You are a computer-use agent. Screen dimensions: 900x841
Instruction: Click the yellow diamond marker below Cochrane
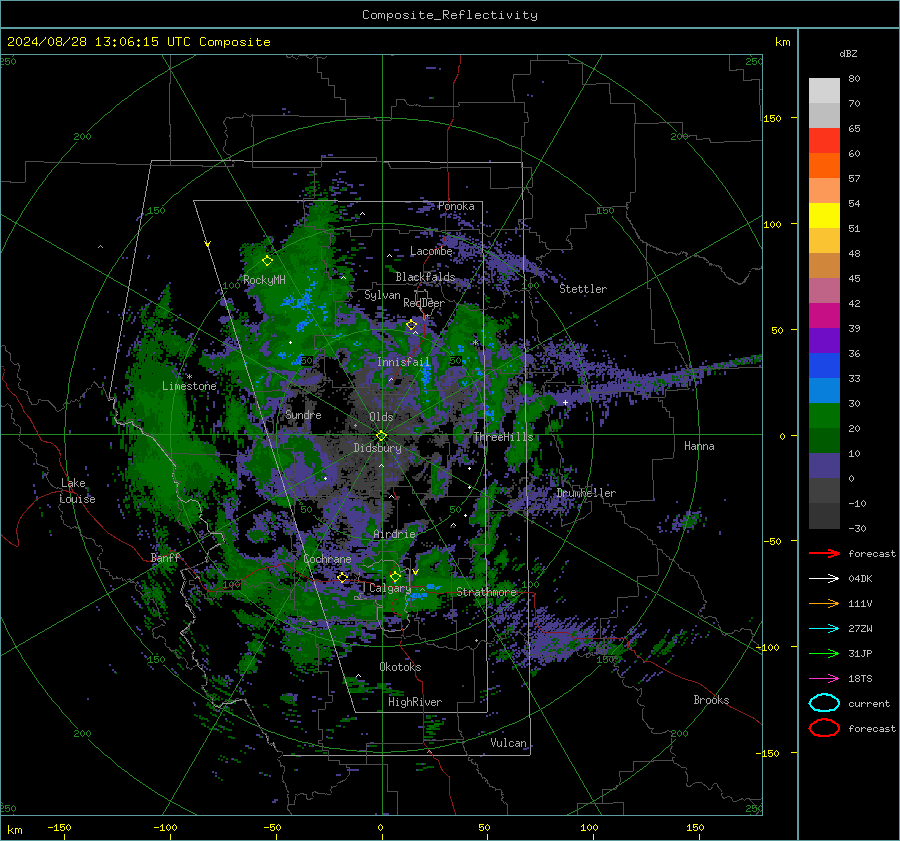342,577
